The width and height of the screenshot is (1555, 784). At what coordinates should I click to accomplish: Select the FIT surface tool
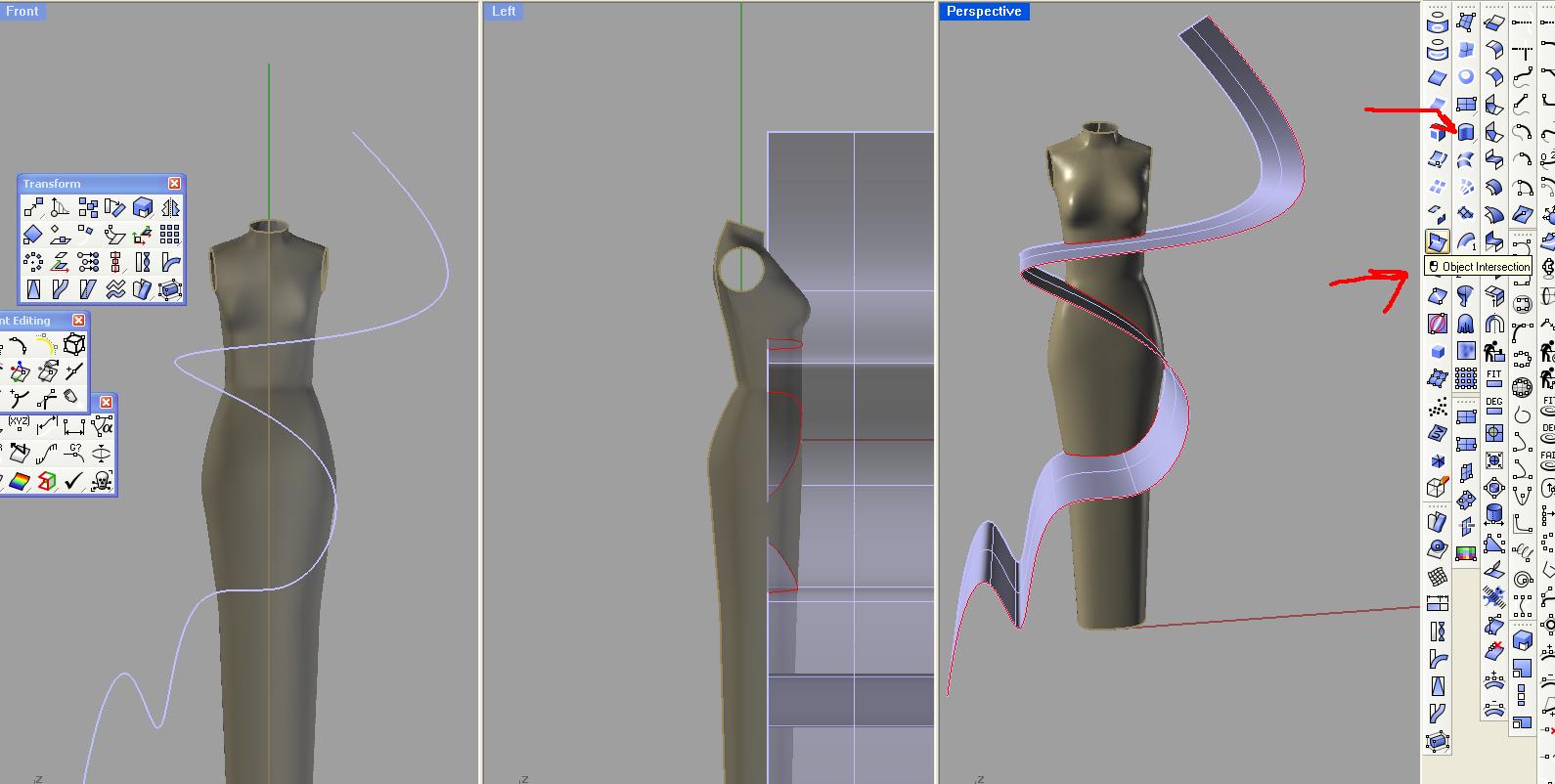pos(1493,378)
